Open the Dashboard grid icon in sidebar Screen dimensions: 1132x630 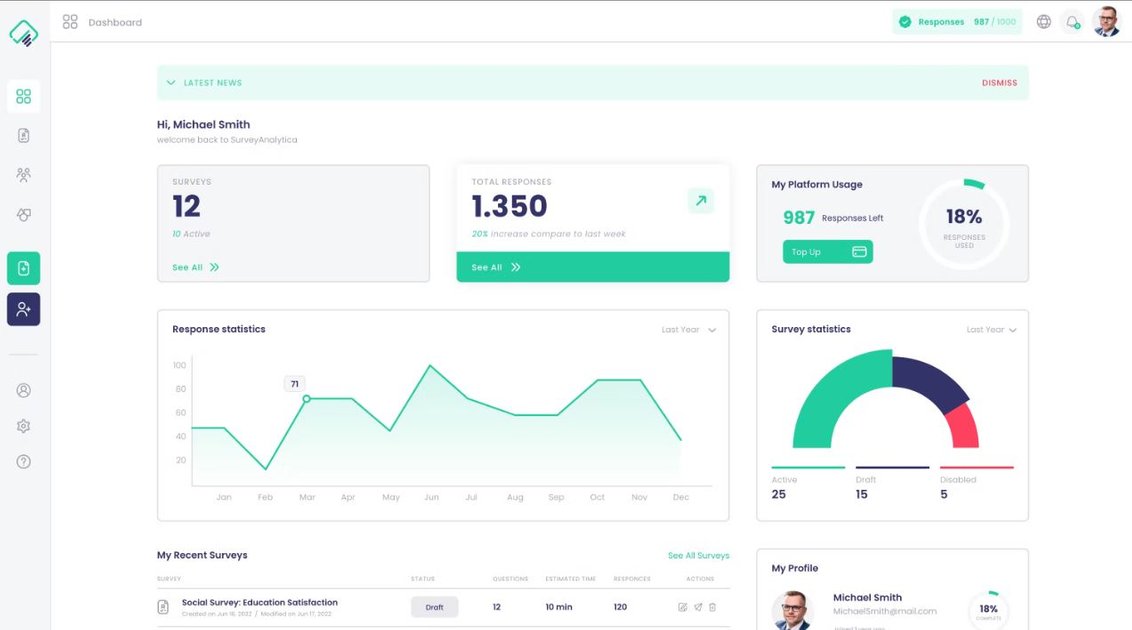coord(24,95)
